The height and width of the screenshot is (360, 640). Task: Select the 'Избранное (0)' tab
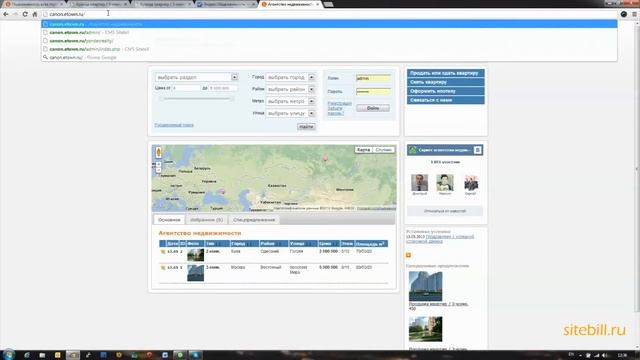coord(207,220)
